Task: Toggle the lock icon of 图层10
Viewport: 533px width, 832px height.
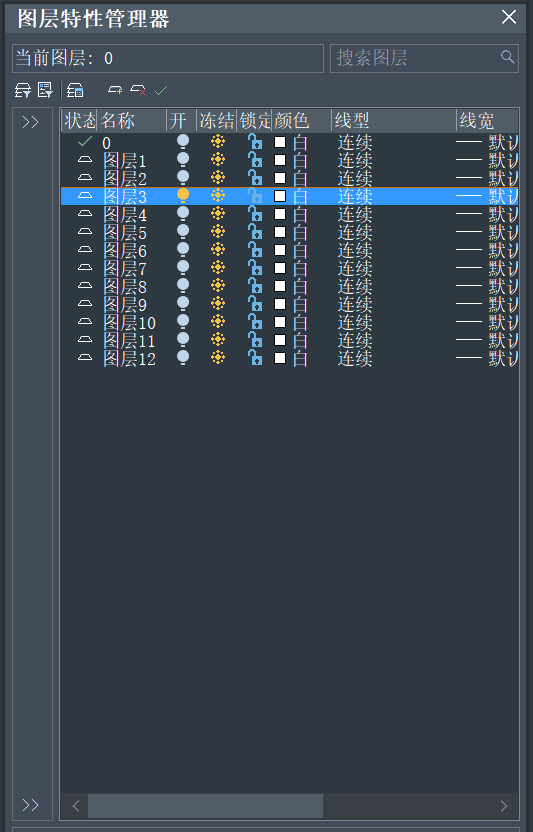Action: tap(255, 322)
